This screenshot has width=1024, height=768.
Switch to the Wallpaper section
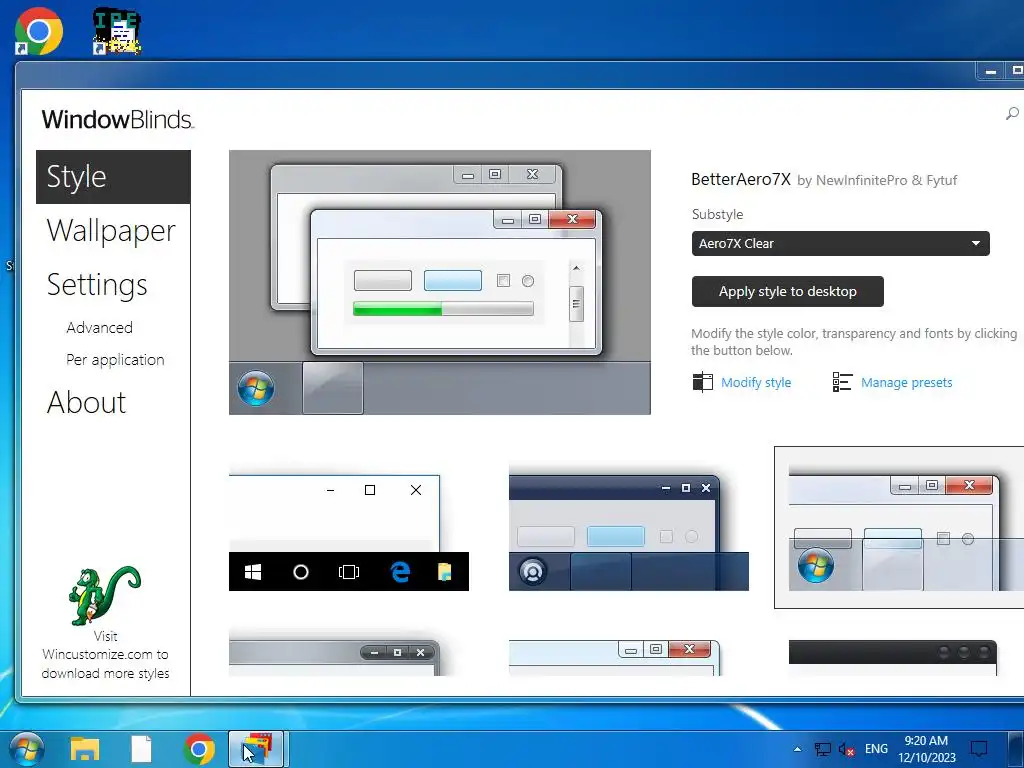(111, 231)
